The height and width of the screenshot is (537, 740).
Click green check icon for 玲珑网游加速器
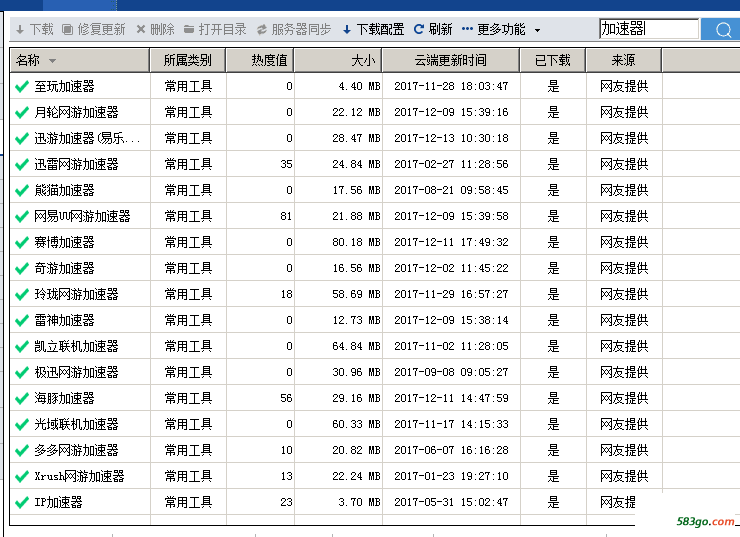click(22, 294)
